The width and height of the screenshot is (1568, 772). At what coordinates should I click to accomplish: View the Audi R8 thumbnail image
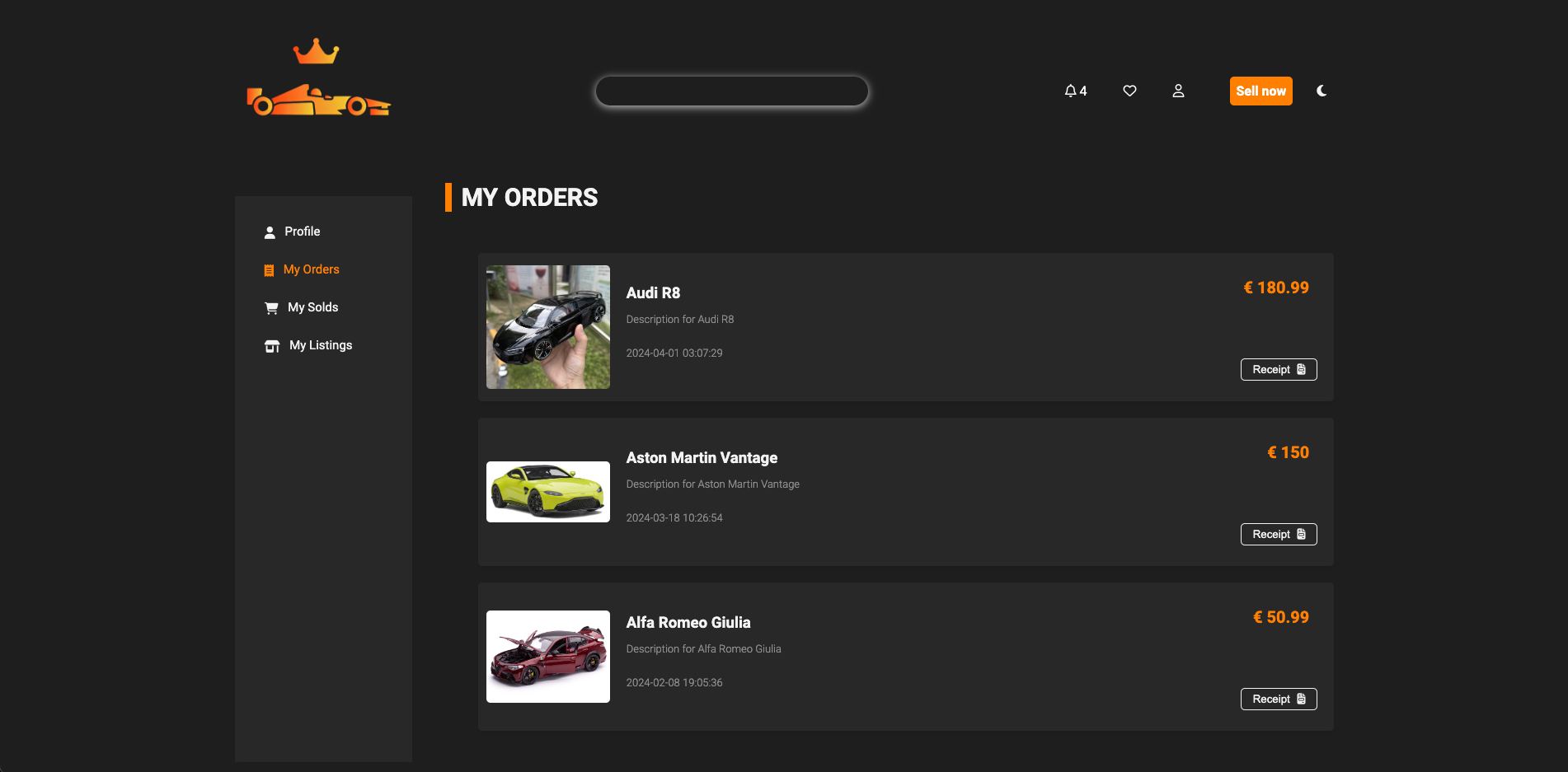(x=548, y=327)
